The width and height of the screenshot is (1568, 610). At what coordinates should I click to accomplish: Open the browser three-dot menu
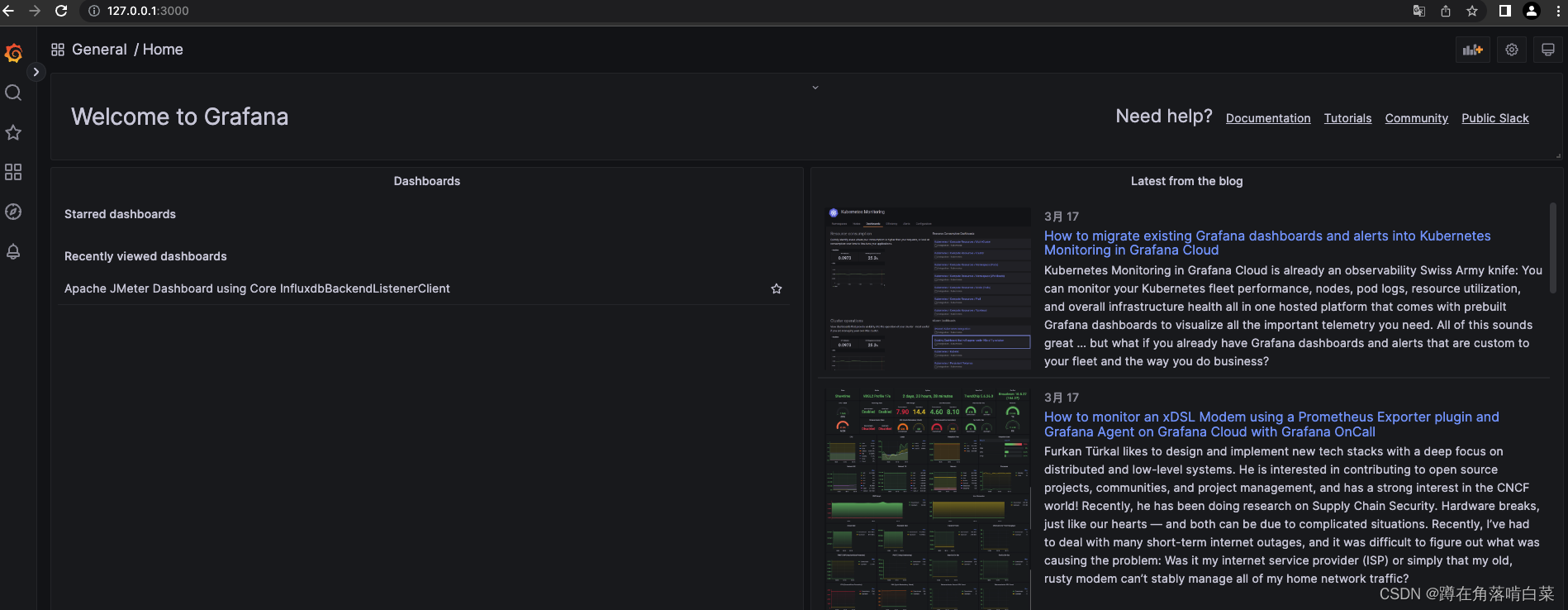pos(1558,11)
